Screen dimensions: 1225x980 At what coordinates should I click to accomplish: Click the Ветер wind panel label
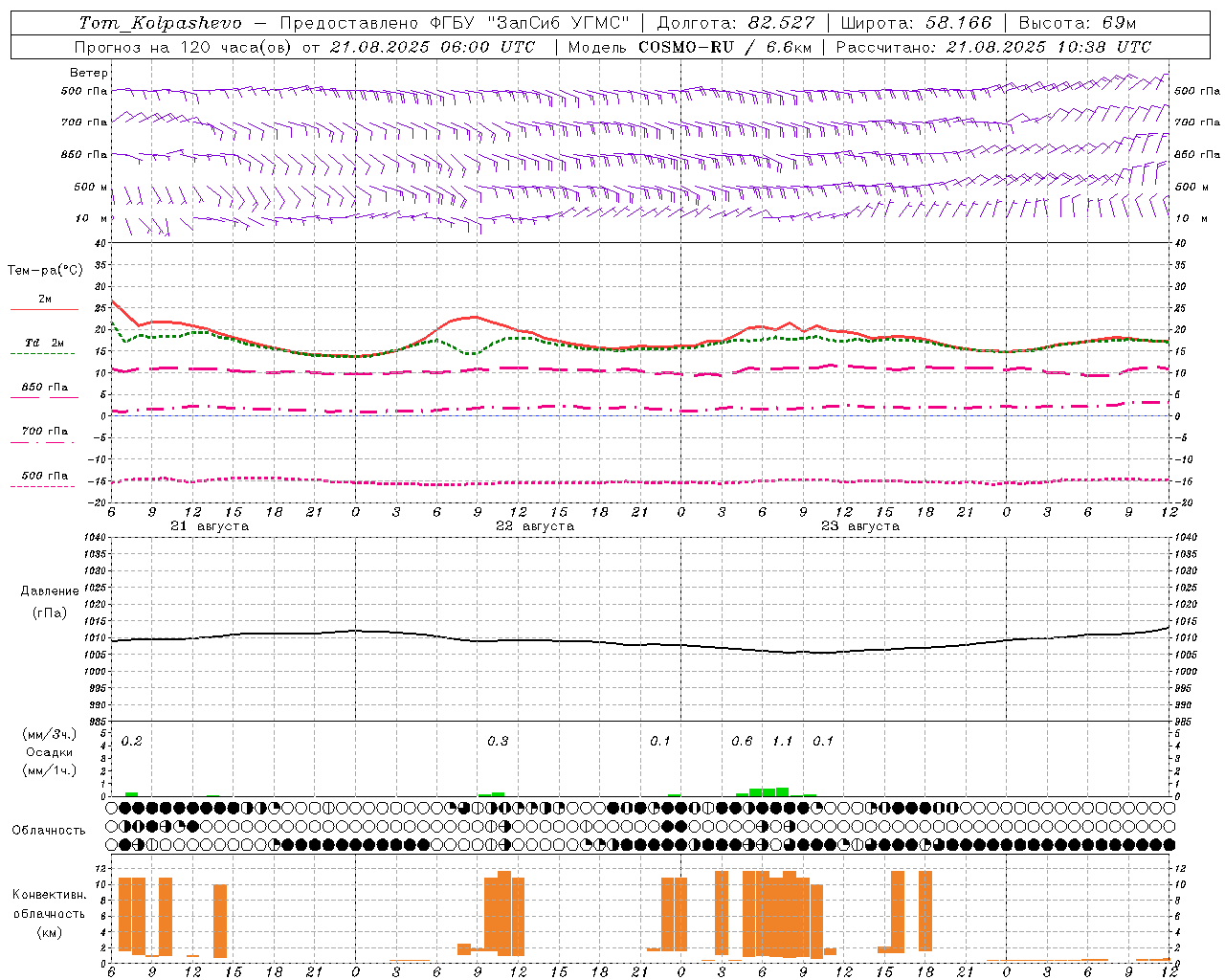tap(89, 73)
